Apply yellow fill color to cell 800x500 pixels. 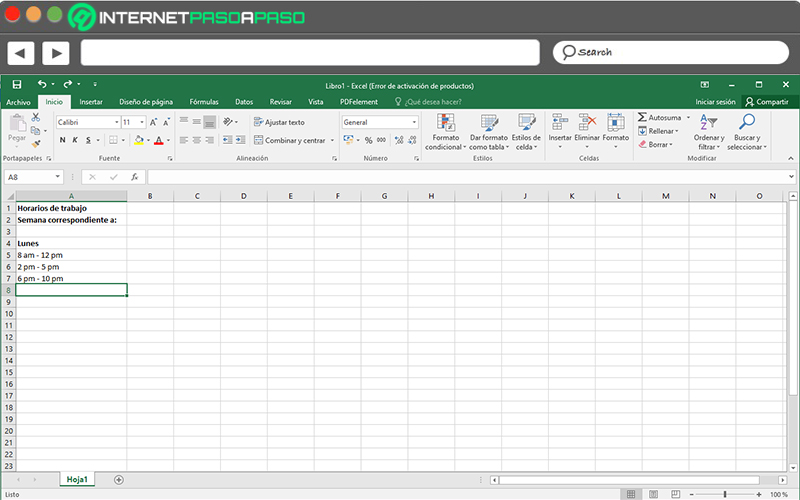139,140
